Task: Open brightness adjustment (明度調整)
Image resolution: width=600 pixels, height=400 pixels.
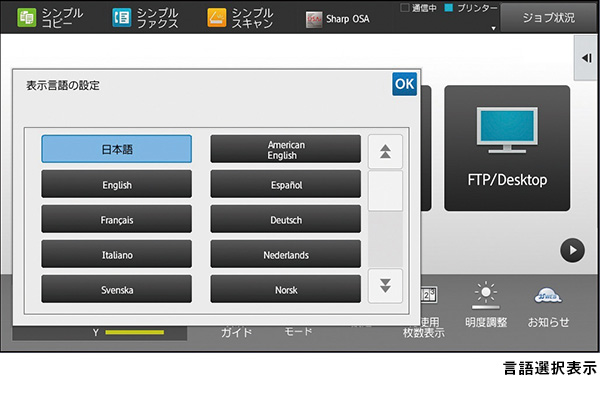Action: (x=486, y=306)
